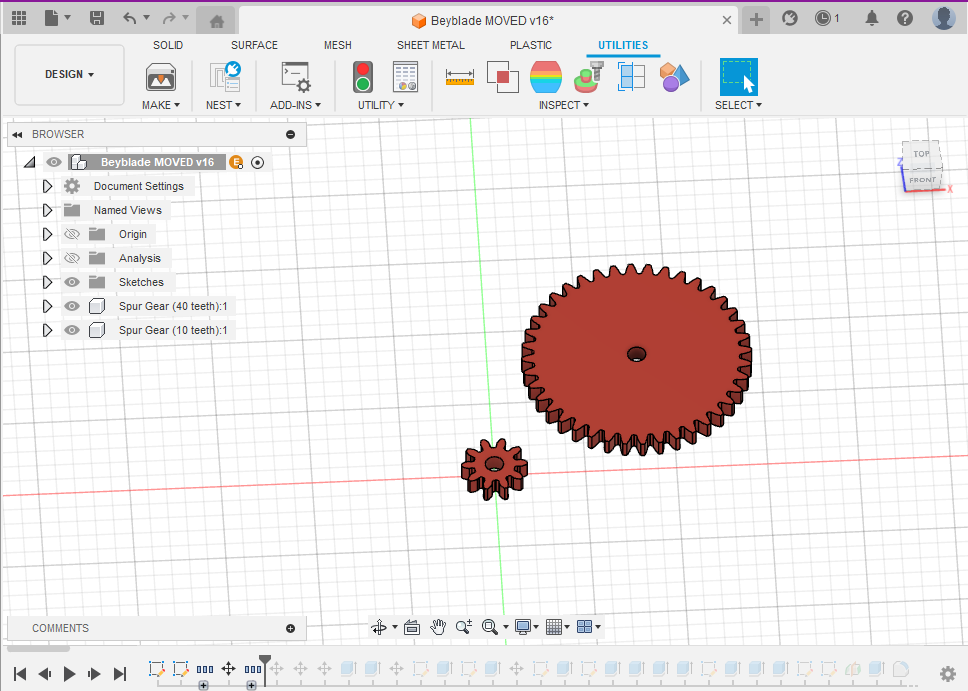Switch to the SHEET METAL tab
The height and width of the screenshot is (691, 968).
click(x=431, y=45)
